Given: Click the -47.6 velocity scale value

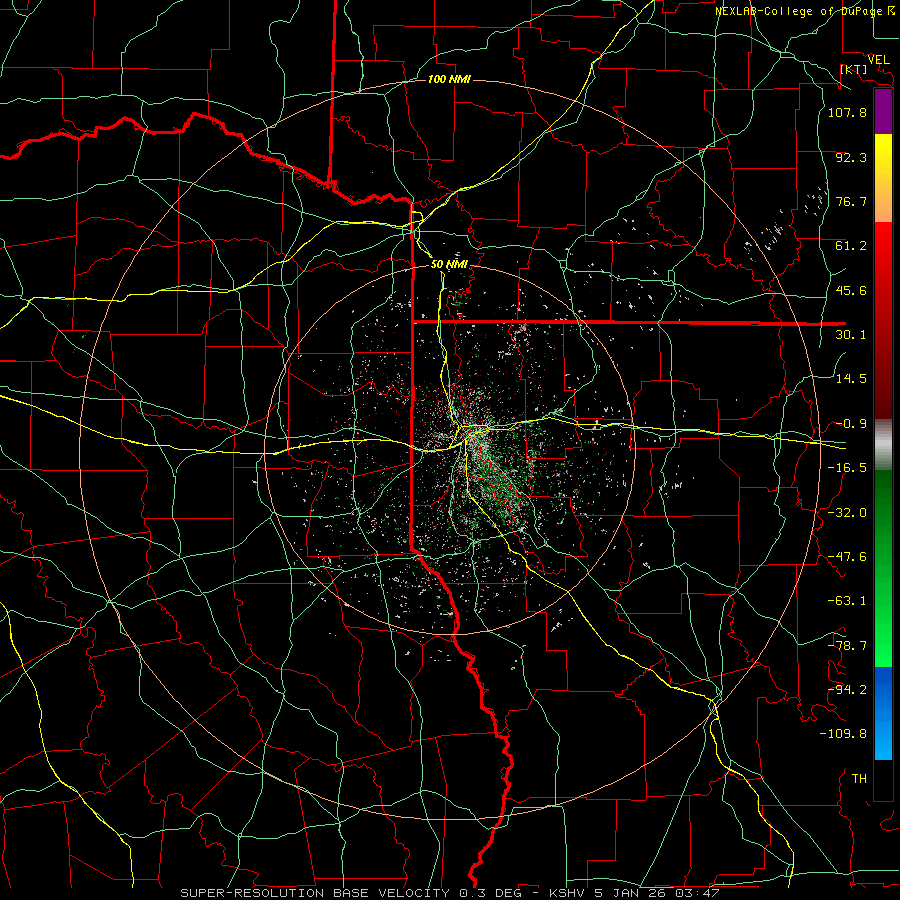Looking at the screenshot, I should (x=847, y=557).
